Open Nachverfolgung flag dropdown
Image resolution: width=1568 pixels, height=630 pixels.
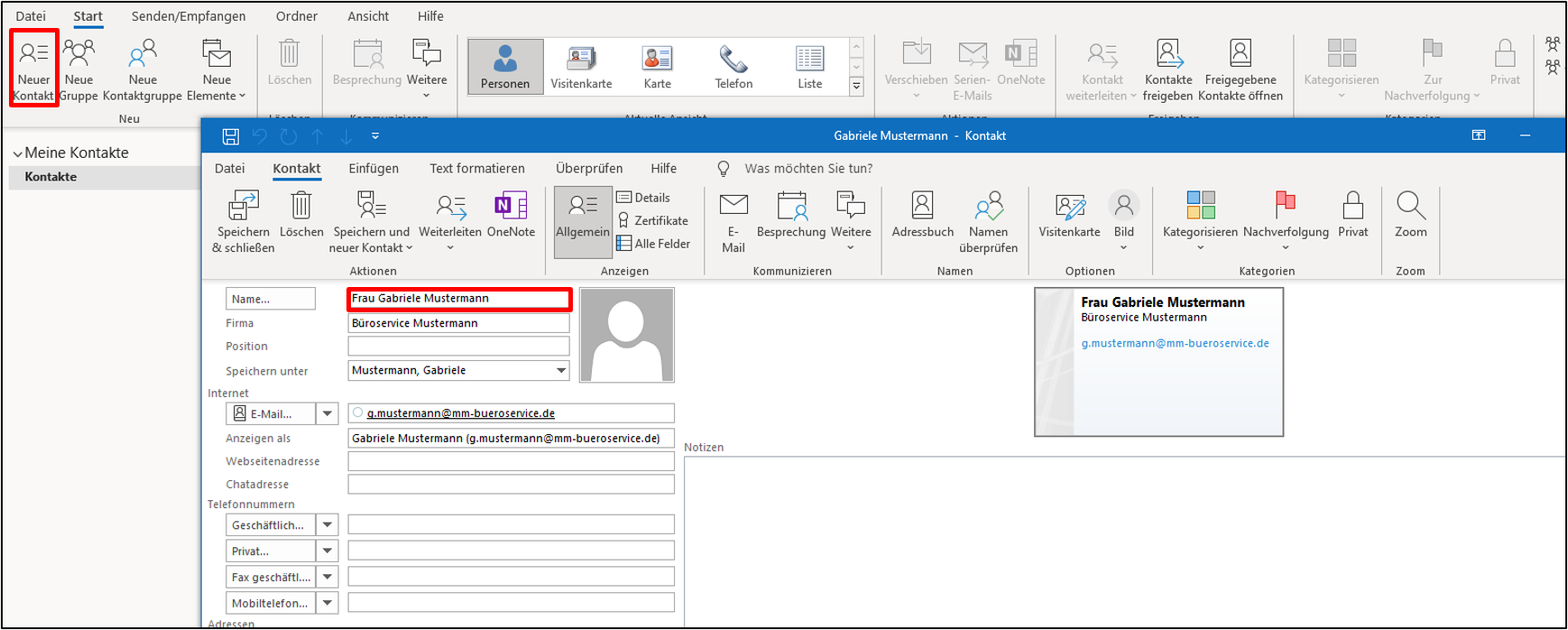tap(1286, 222)
